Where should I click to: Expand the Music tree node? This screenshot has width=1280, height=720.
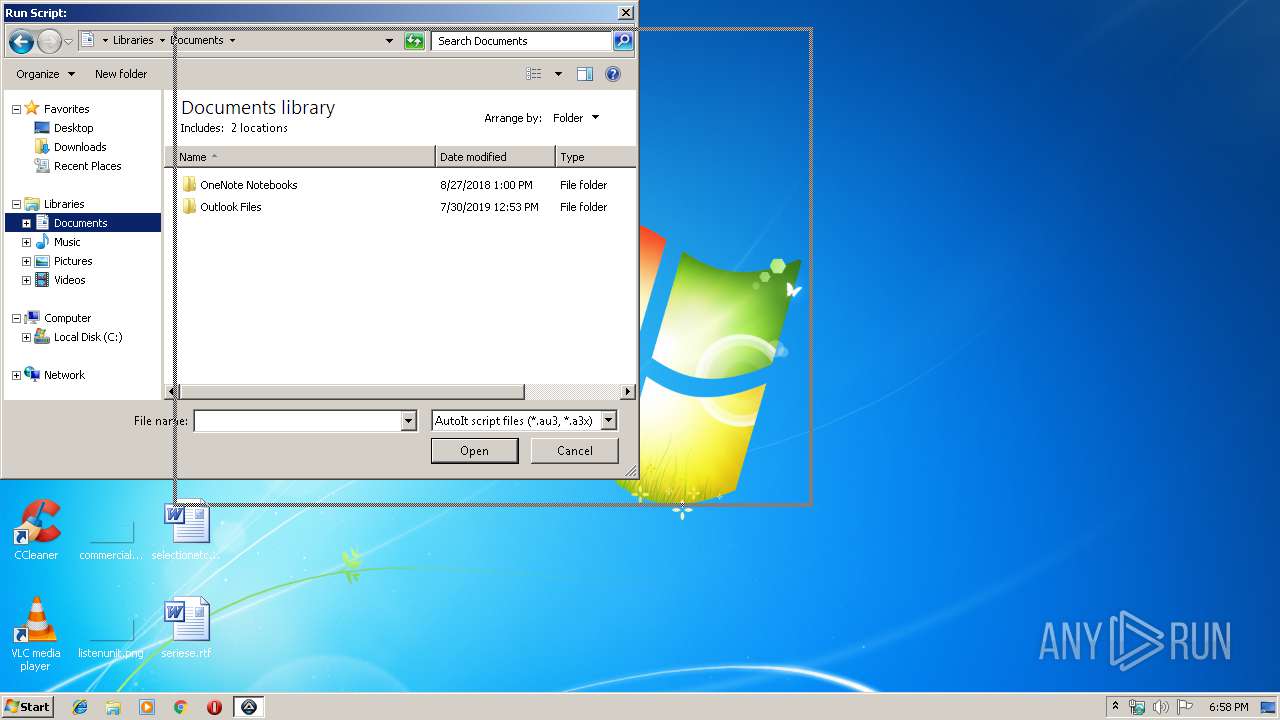pyautogui.click(x=26, y=242)
